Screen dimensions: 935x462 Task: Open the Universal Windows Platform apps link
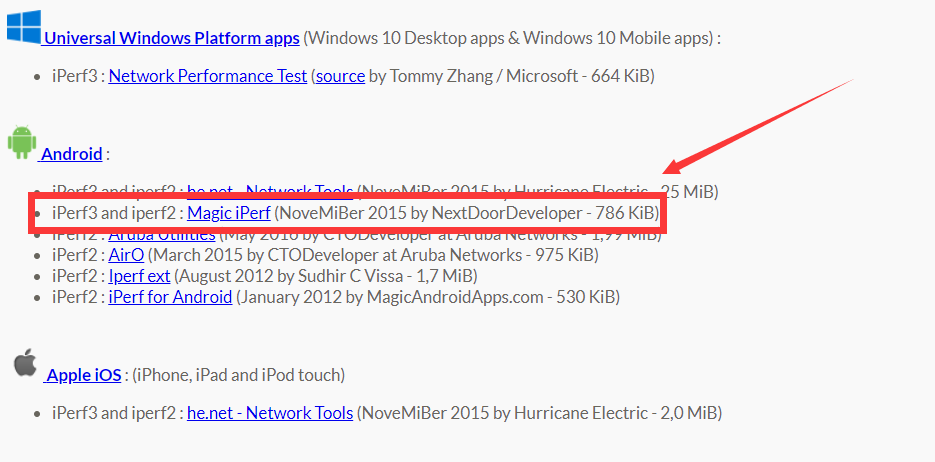pyautogui.click(x=171, y=38)
